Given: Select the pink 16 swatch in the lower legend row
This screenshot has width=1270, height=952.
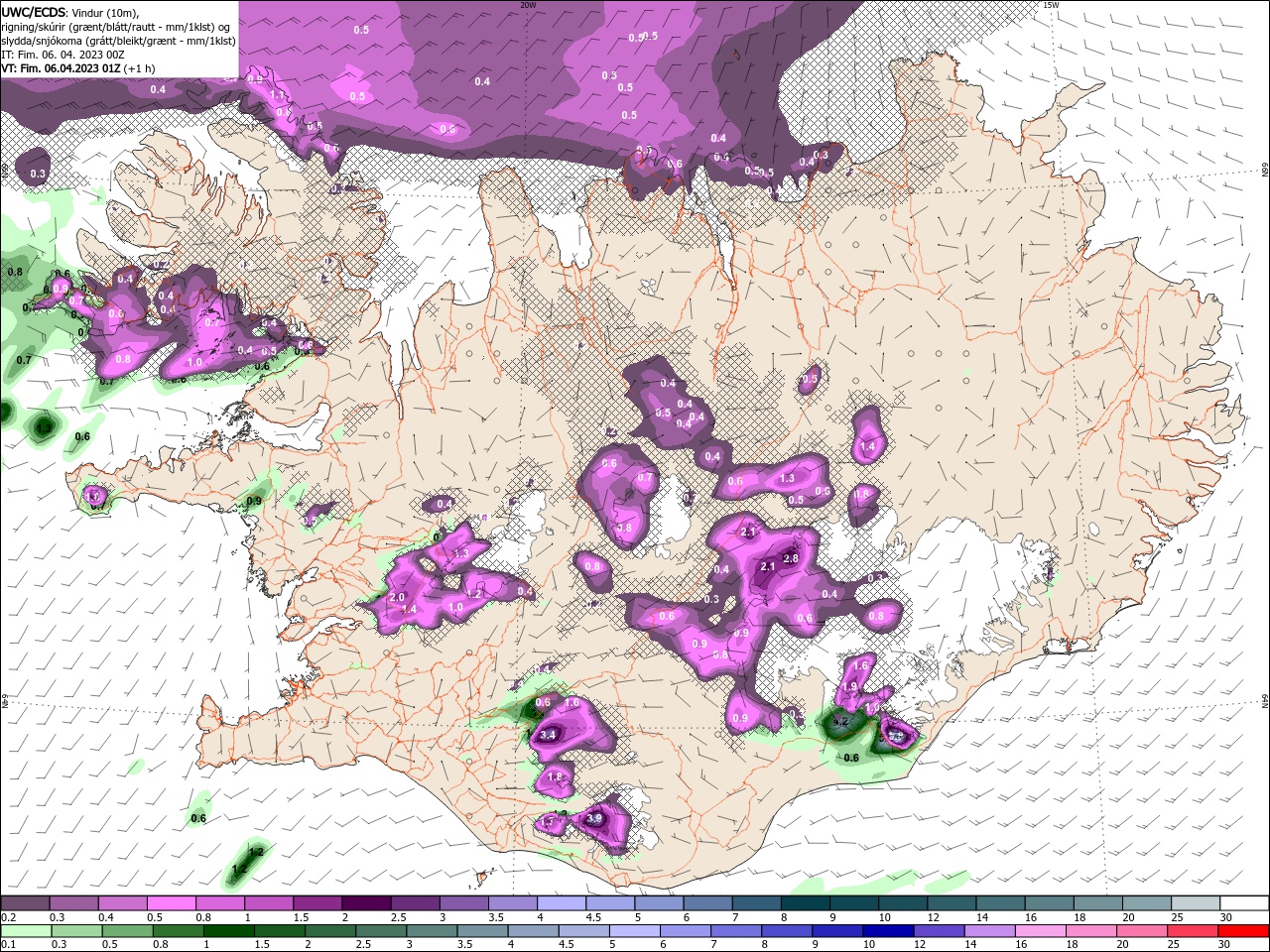Looking at the screenshot, I should pos(1040,931).
